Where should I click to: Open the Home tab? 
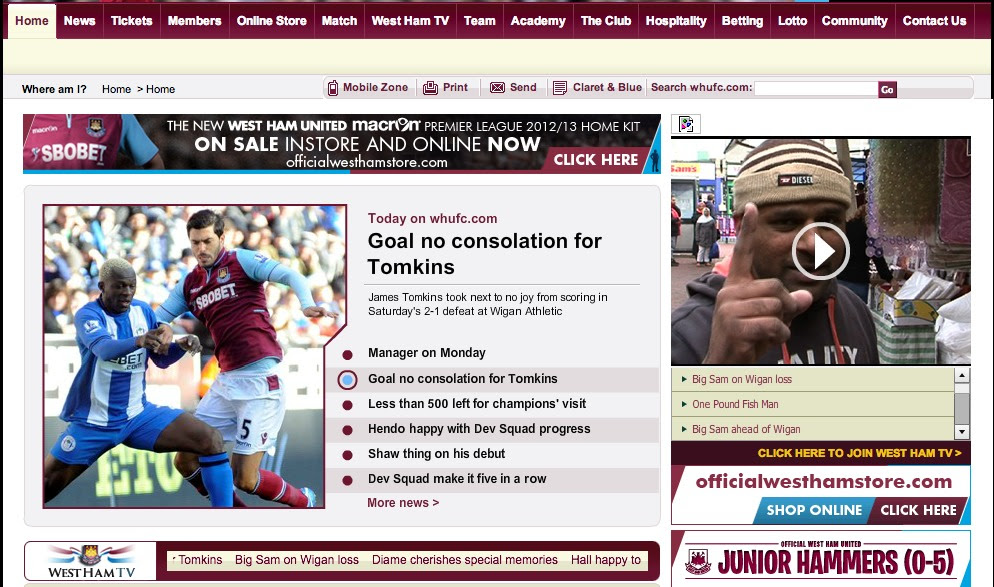(32, 21)
